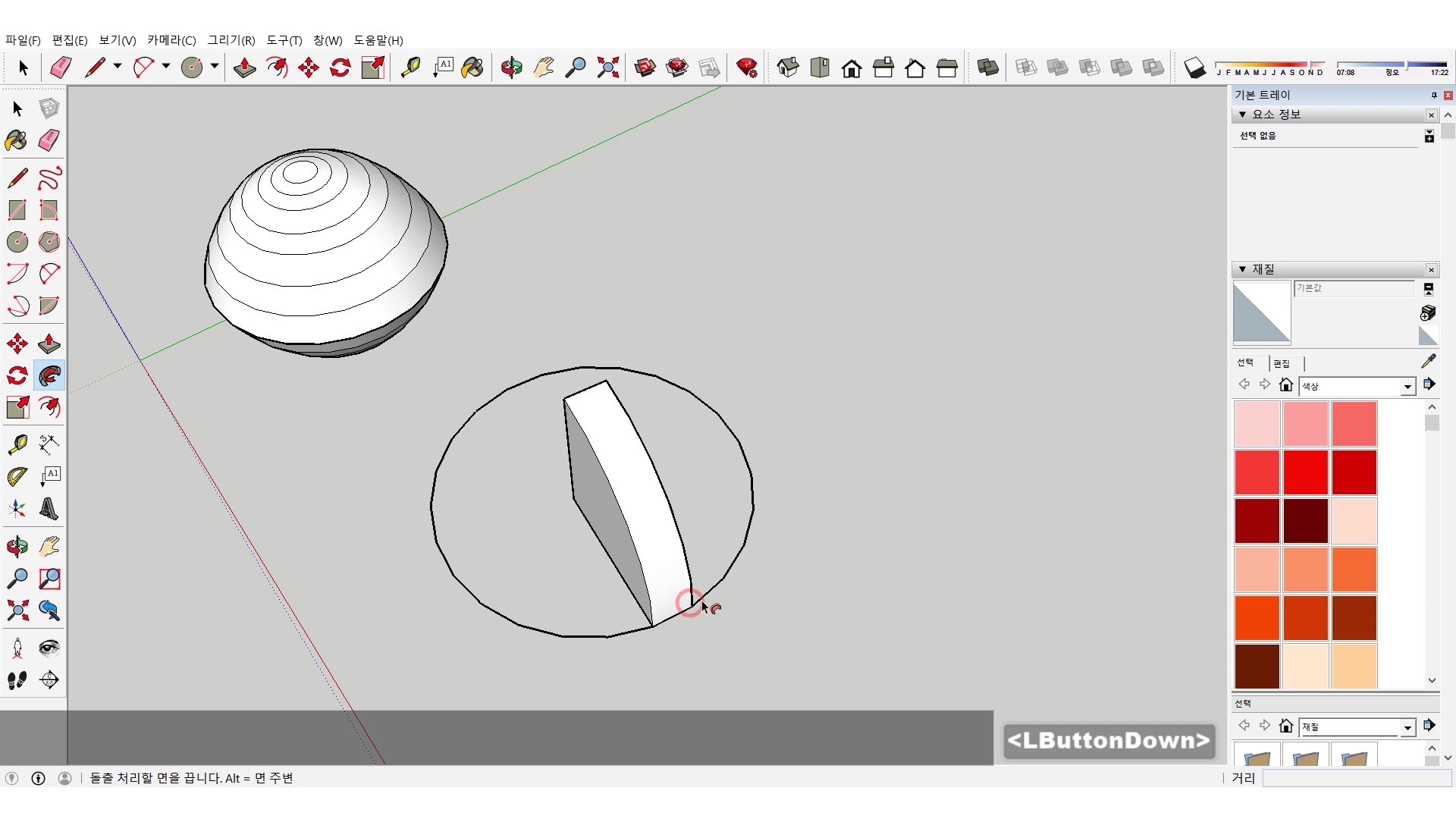Collapse the 요소 정보 panel
Screen dimensions: 1456x819
point(1242,115)
